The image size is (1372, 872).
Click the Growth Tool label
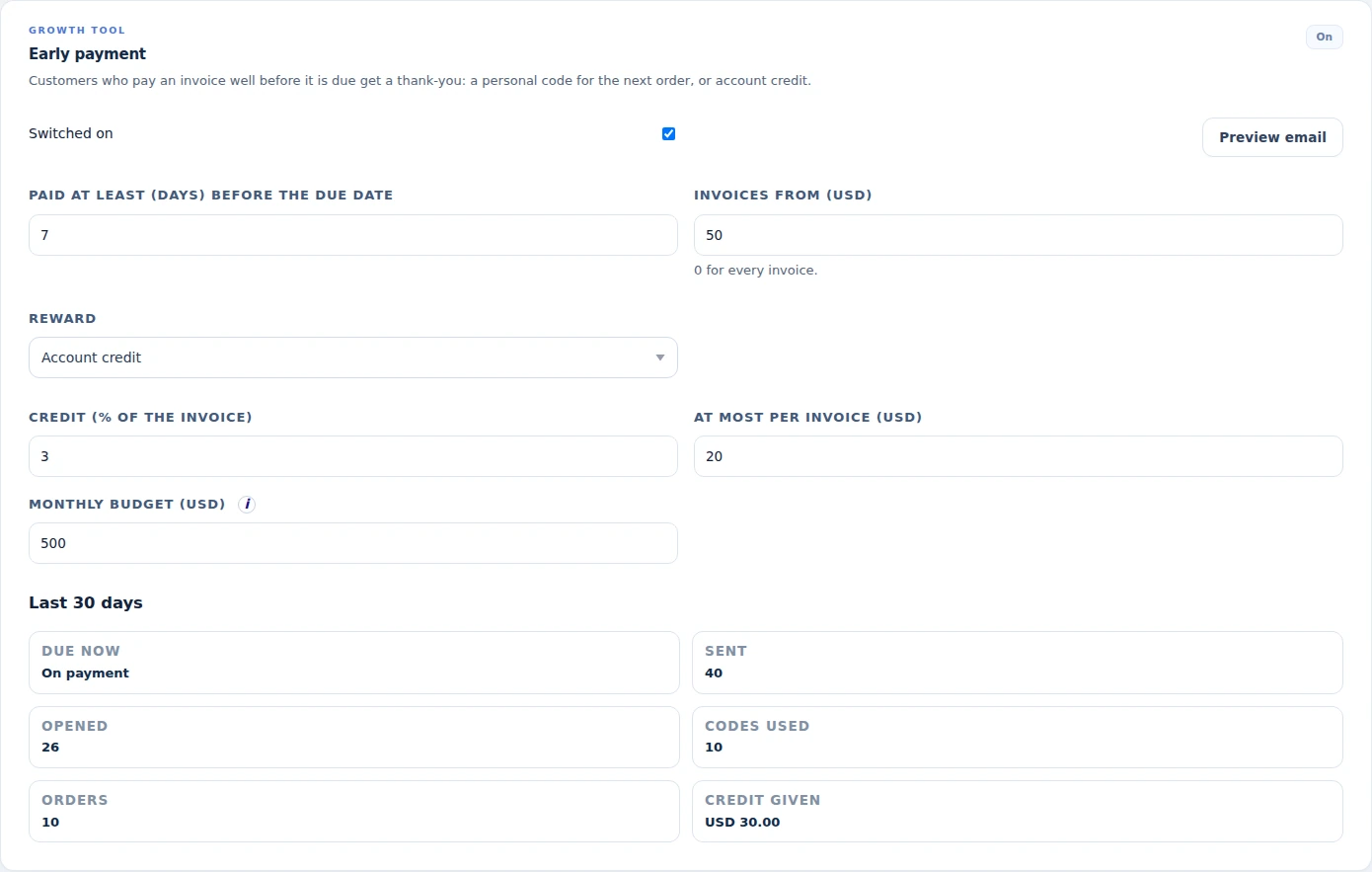[x=77, y=31]
